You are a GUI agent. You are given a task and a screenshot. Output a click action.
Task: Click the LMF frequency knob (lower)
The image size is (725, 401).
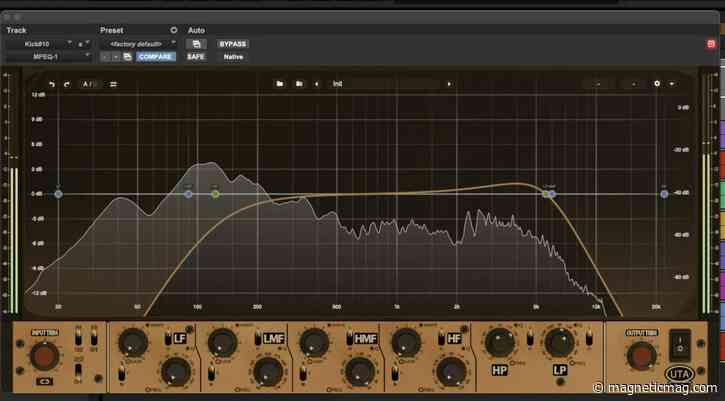(x=267, y=371)
